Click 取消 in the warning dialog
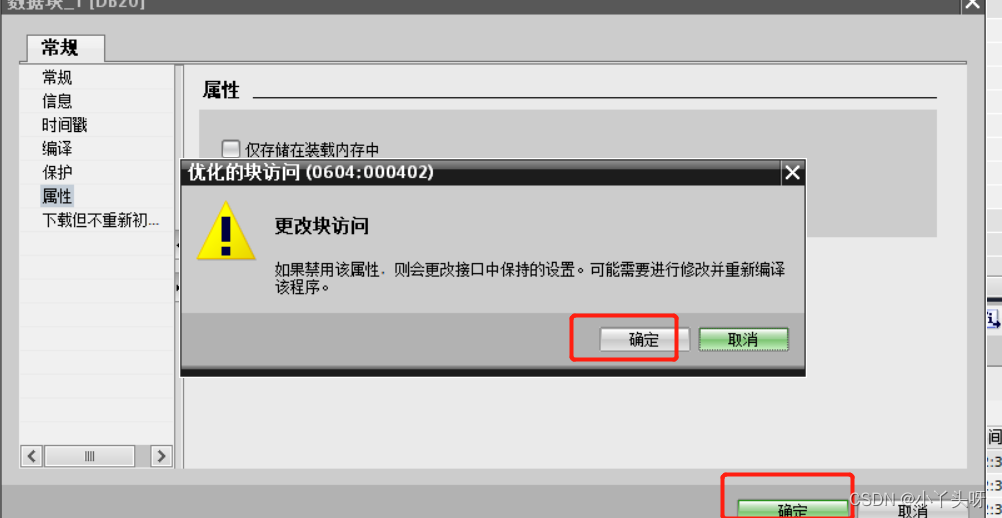 tap(743, 340)
